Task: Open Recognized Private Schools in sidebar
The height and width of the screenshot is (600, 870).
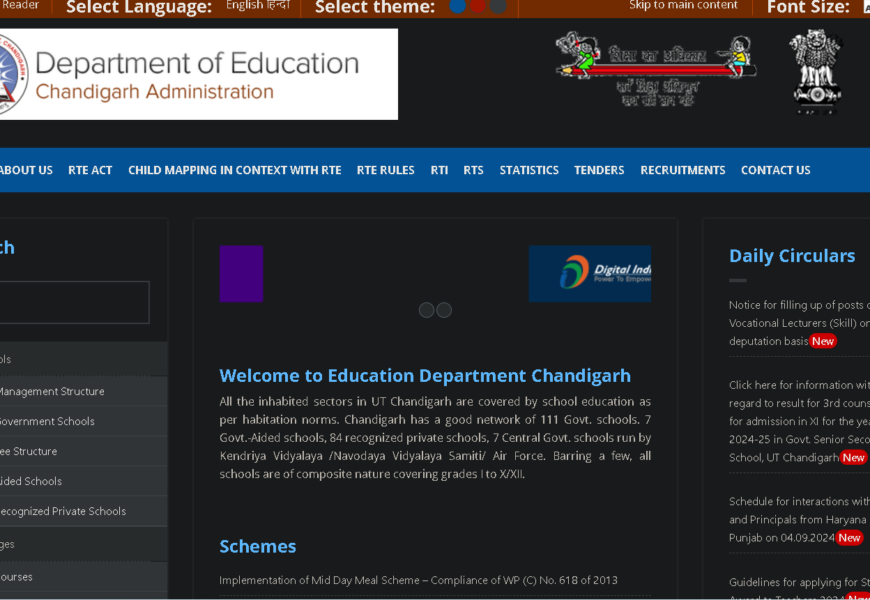Action: pos(83,511)
